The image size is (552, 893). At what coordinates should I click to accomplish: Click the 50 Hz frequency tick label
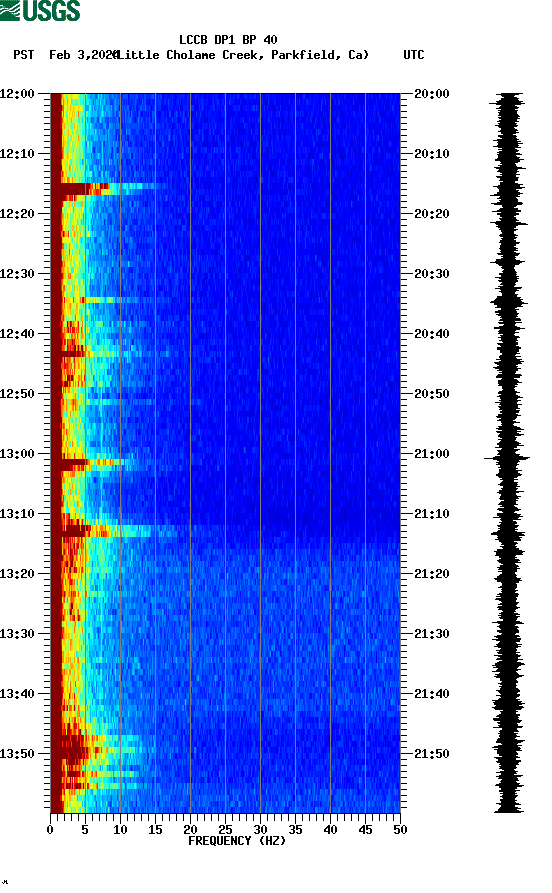[400, 830]
